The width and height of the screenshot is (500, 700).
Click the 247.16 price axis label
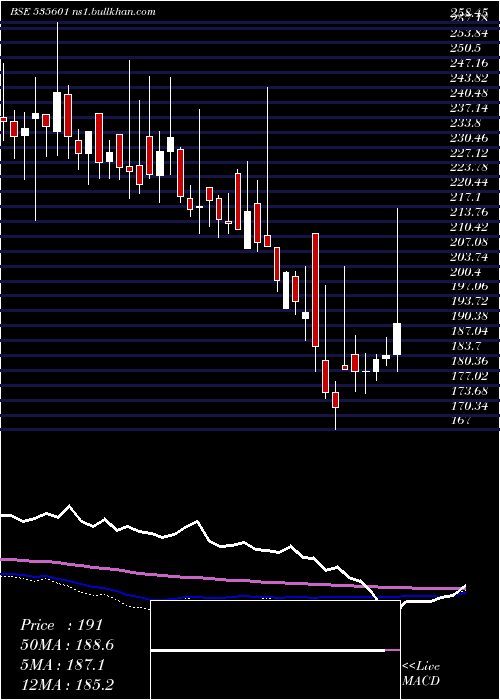click(468, 63)
